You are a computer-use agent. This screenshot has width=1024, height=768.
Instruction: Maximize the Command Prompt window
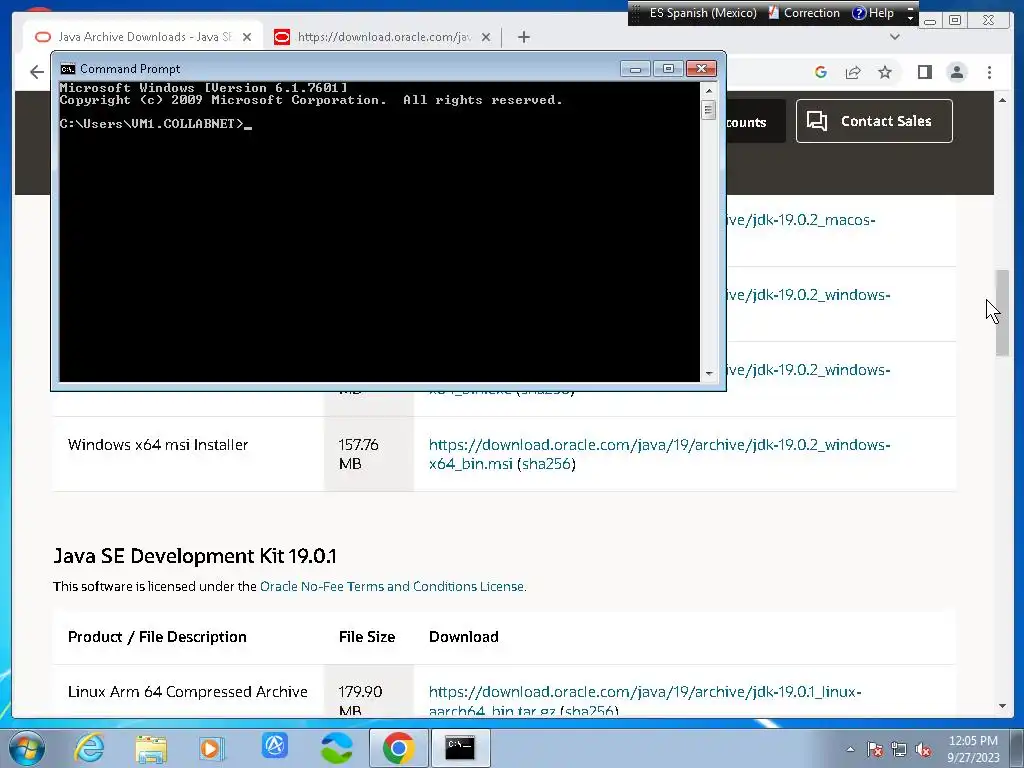(668, 69)
